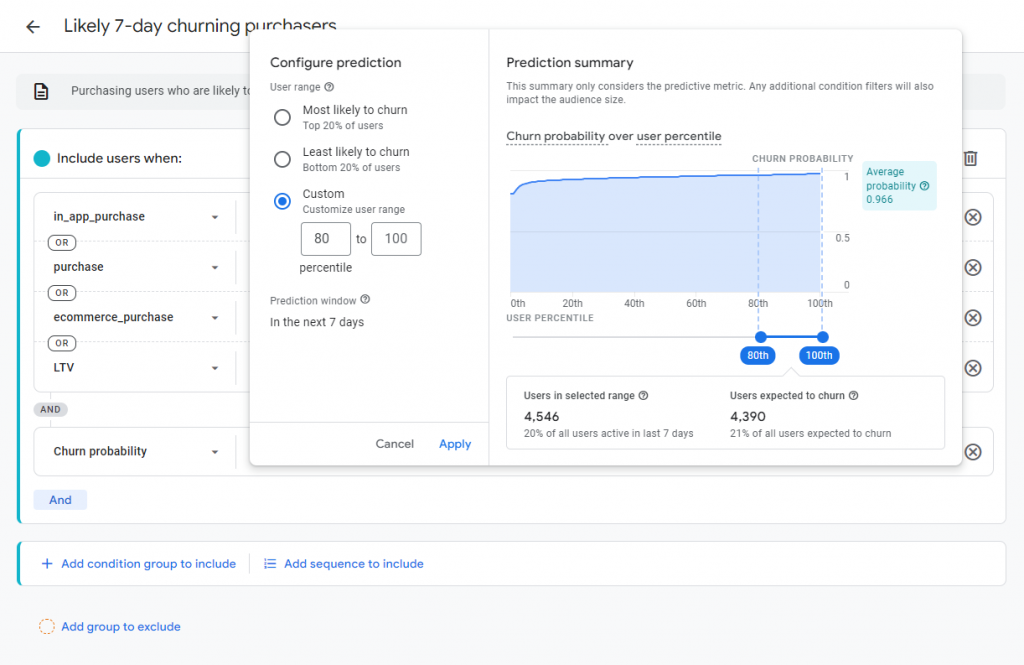Select the Most likely to churn option
1024x665 pixels.
[x=281, y=117]
